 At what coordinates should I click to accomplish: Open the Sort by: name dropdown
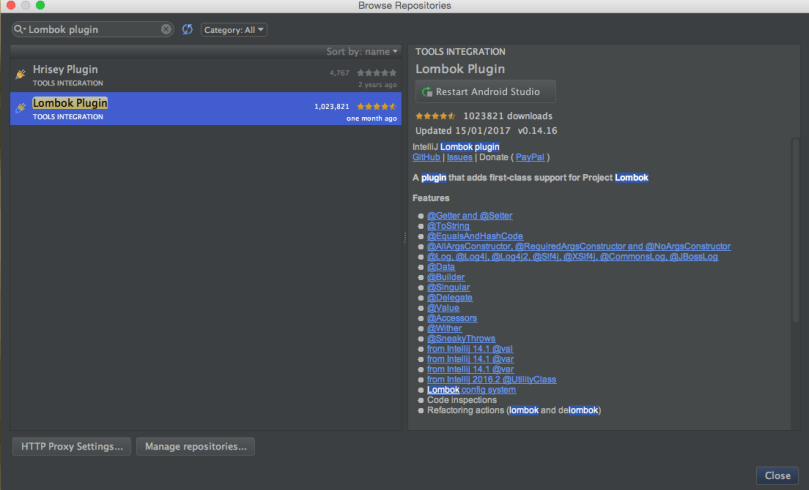pos(362,51)
